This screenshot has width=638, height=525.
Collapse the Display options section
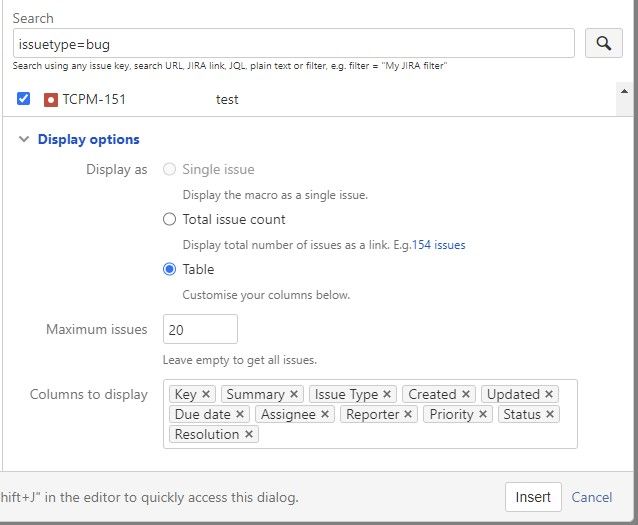pyautogui.click(x=24, y=139)
